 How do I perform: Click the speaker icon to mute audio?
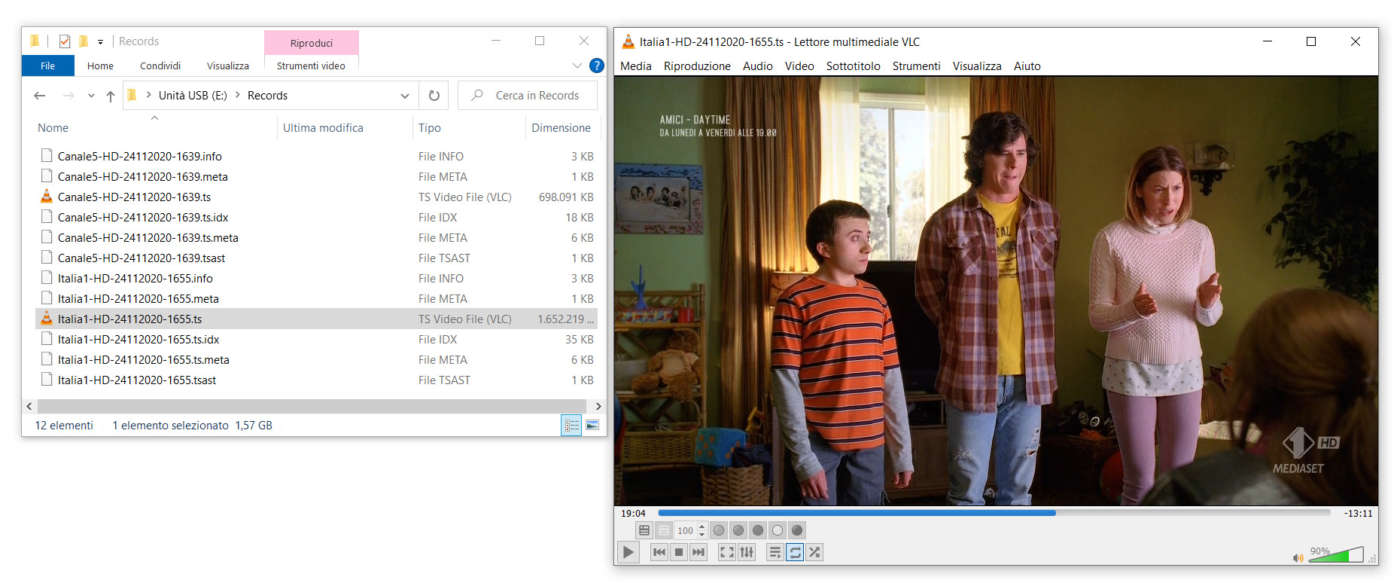point(1298,557)
